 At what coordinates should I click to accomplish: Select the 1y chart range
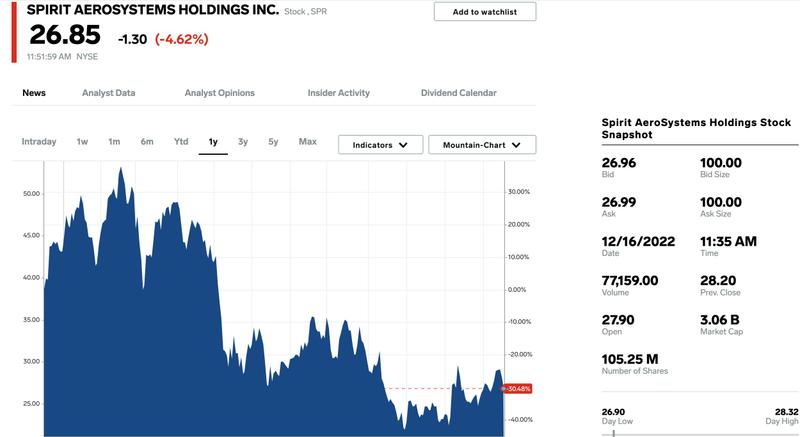click(213, 142)
